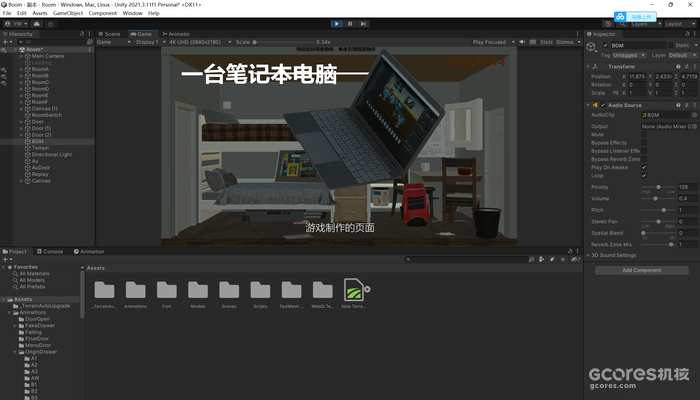This screenshot has height=400, width=700.
Task: Toggle hidden packages visibility in Project
Action: tap(575, 259)
